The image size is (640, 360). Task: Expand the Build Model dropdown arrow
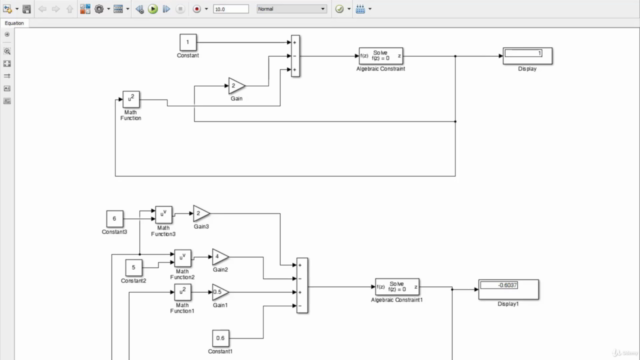[370, 9]
